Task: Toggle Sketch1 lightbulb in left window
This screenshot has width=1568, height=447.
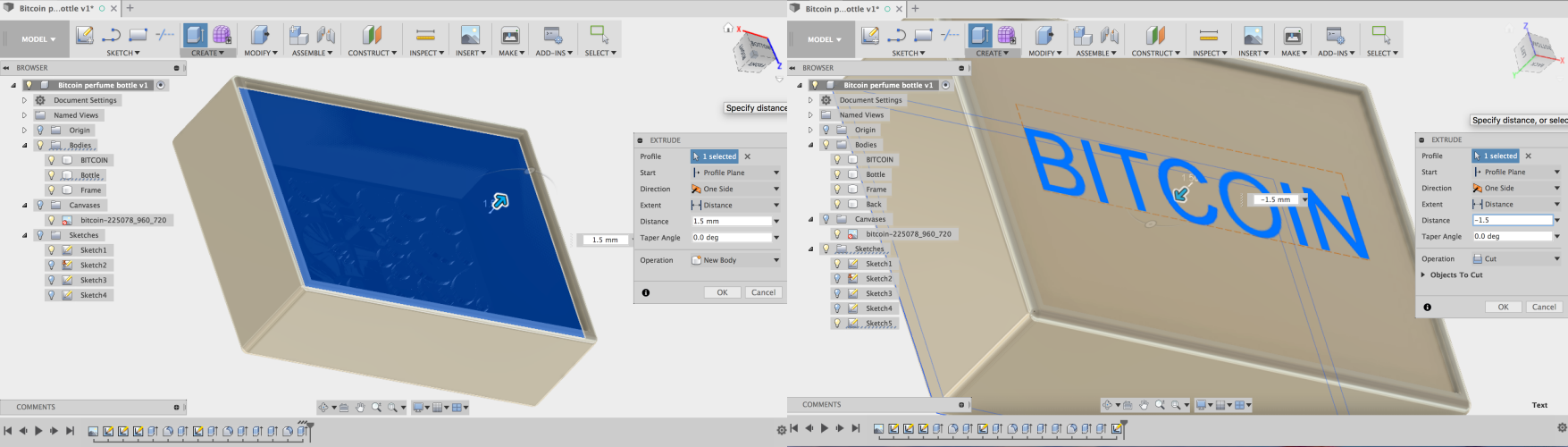Action: click(x=52, y=250)
